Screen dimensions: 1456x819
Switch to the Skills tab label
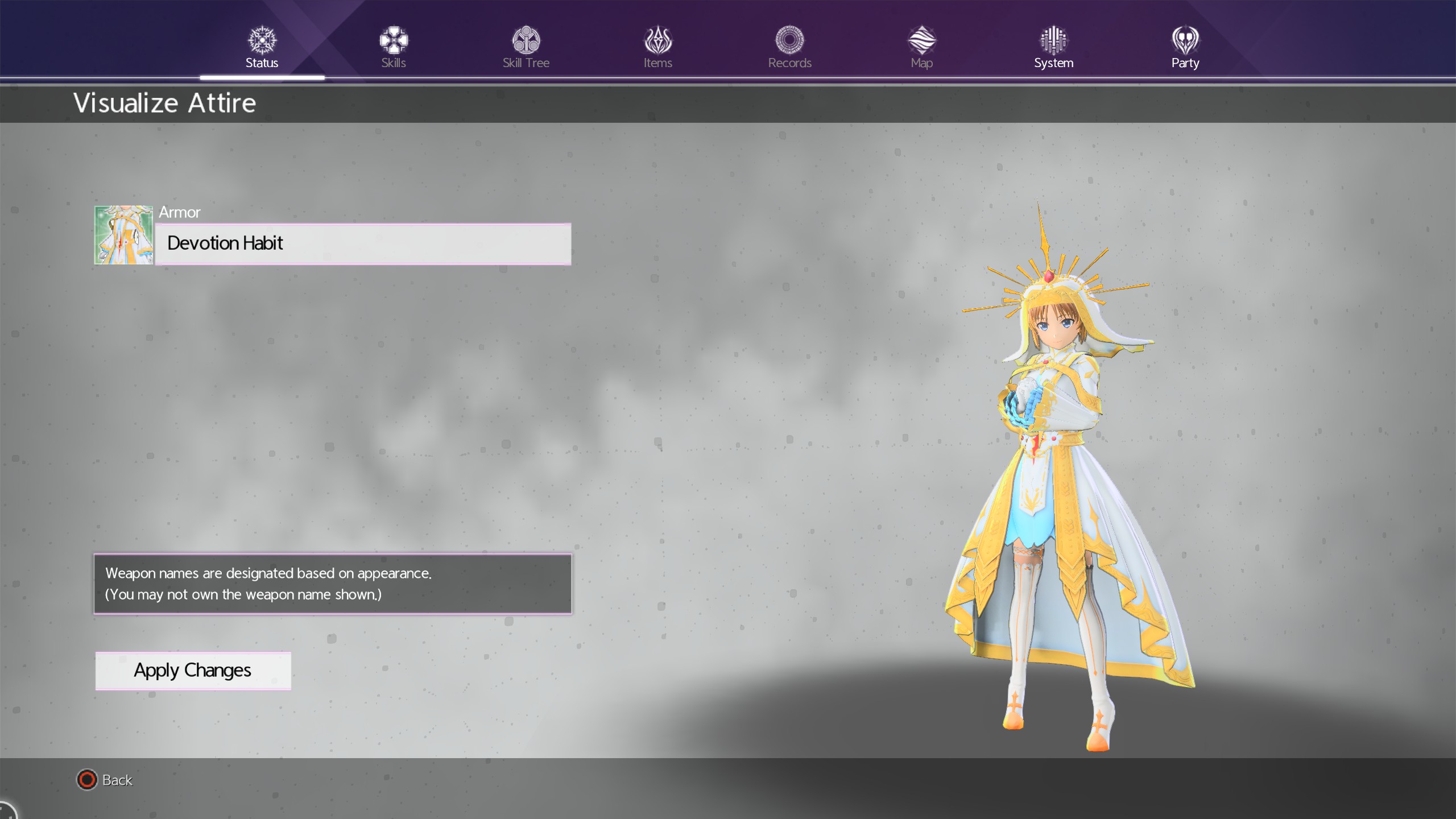(394, 63)
